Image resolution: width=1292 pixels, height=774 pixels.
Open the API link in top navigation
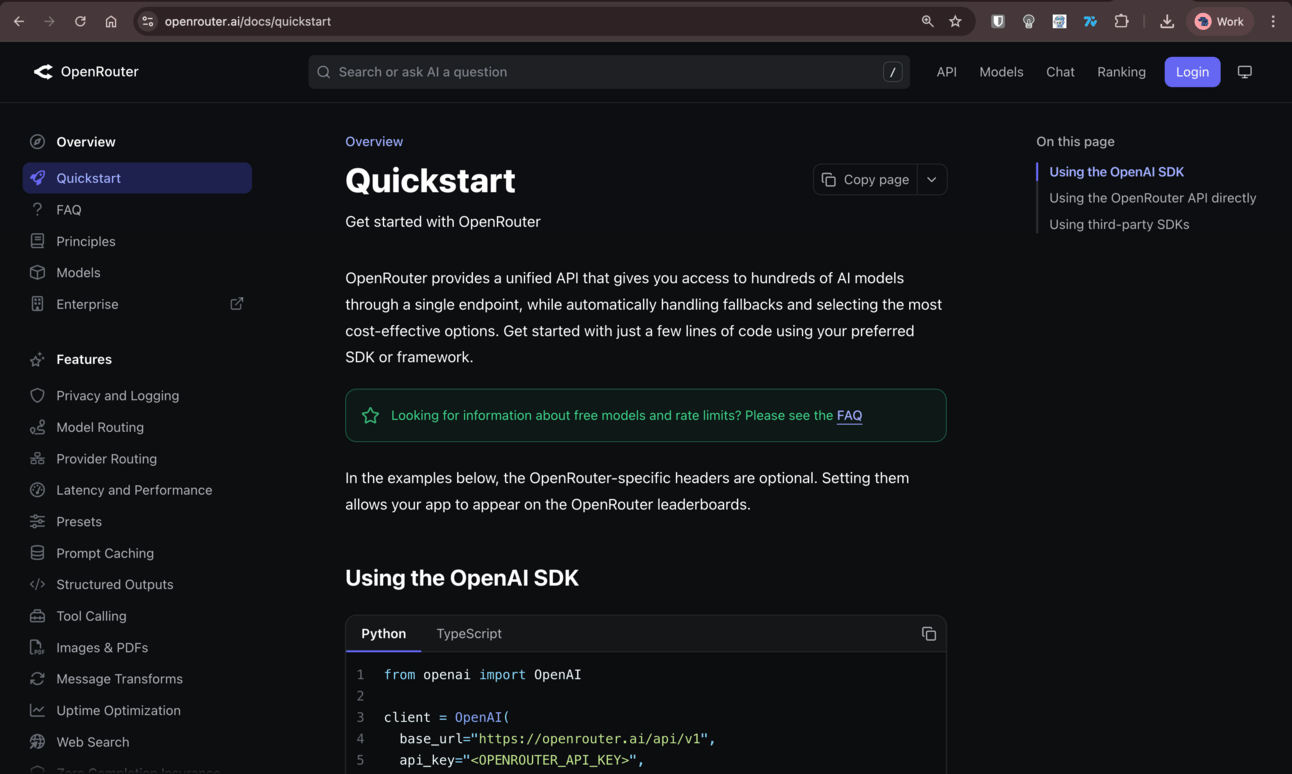[x=946, y=72]
